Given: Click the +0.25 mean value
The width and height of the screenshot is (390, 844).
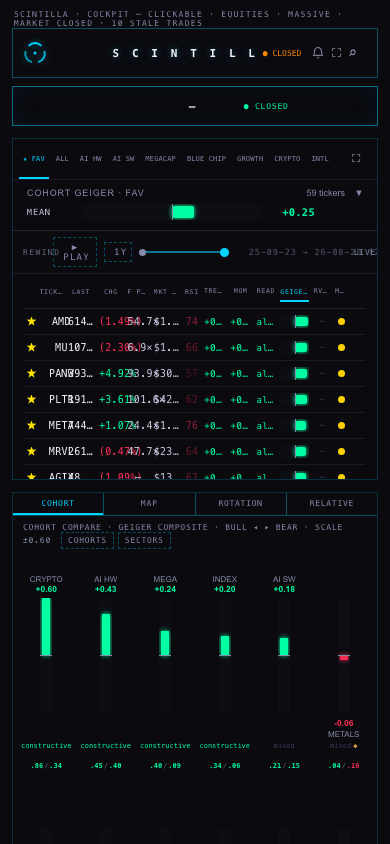Looking at the screenshot, I should point(298,212).
